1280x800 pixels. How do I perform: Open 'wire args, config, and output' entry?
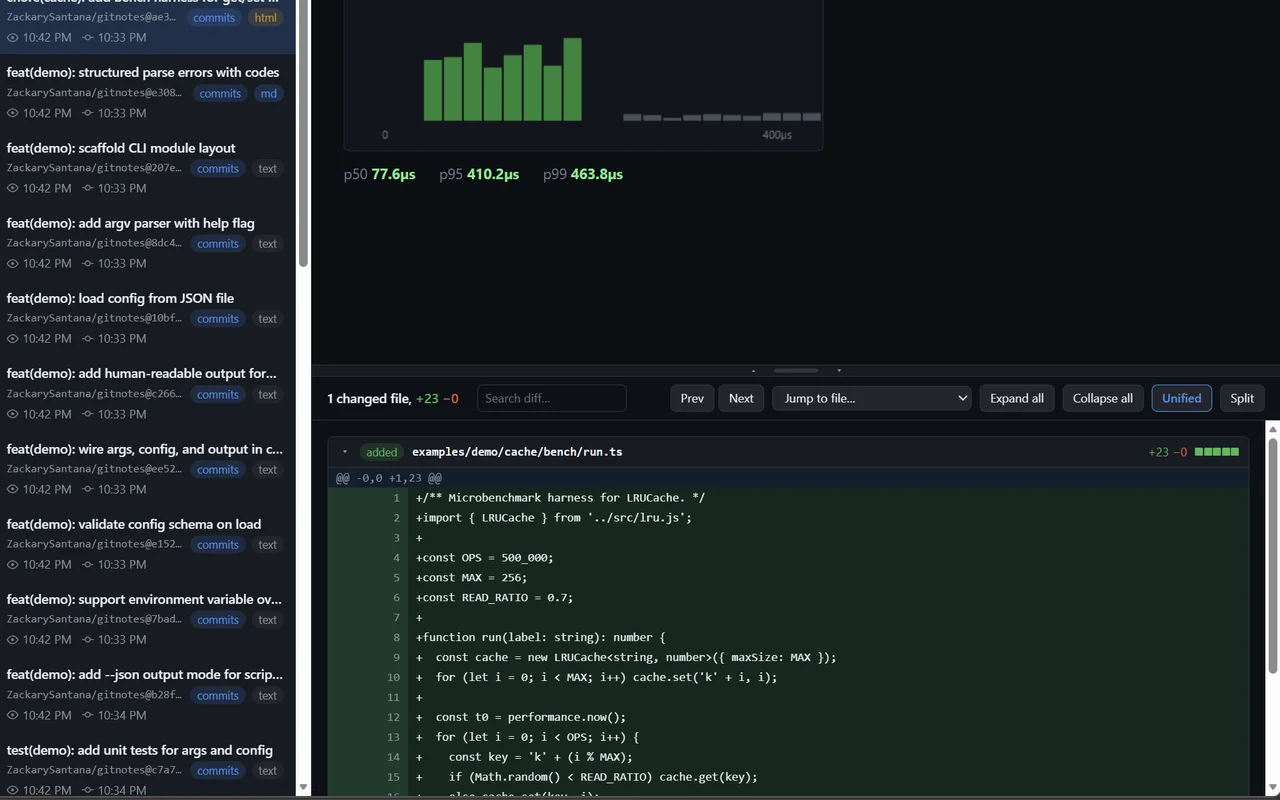coord(144,449)
